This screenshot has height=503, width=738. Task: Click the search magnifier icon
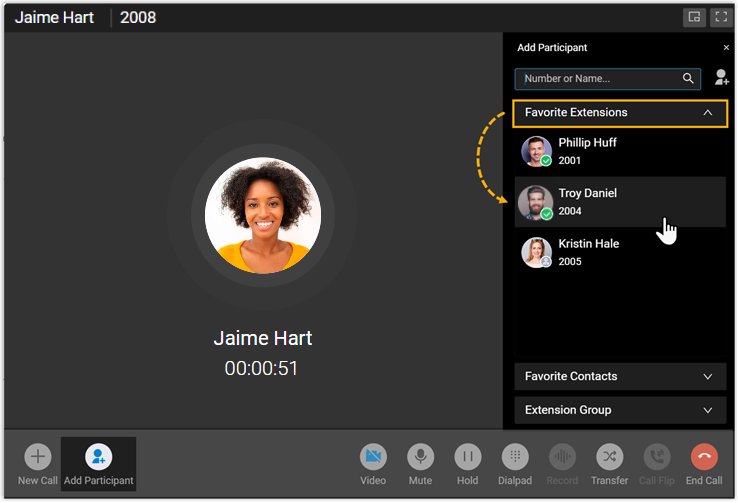coord(688,79)
